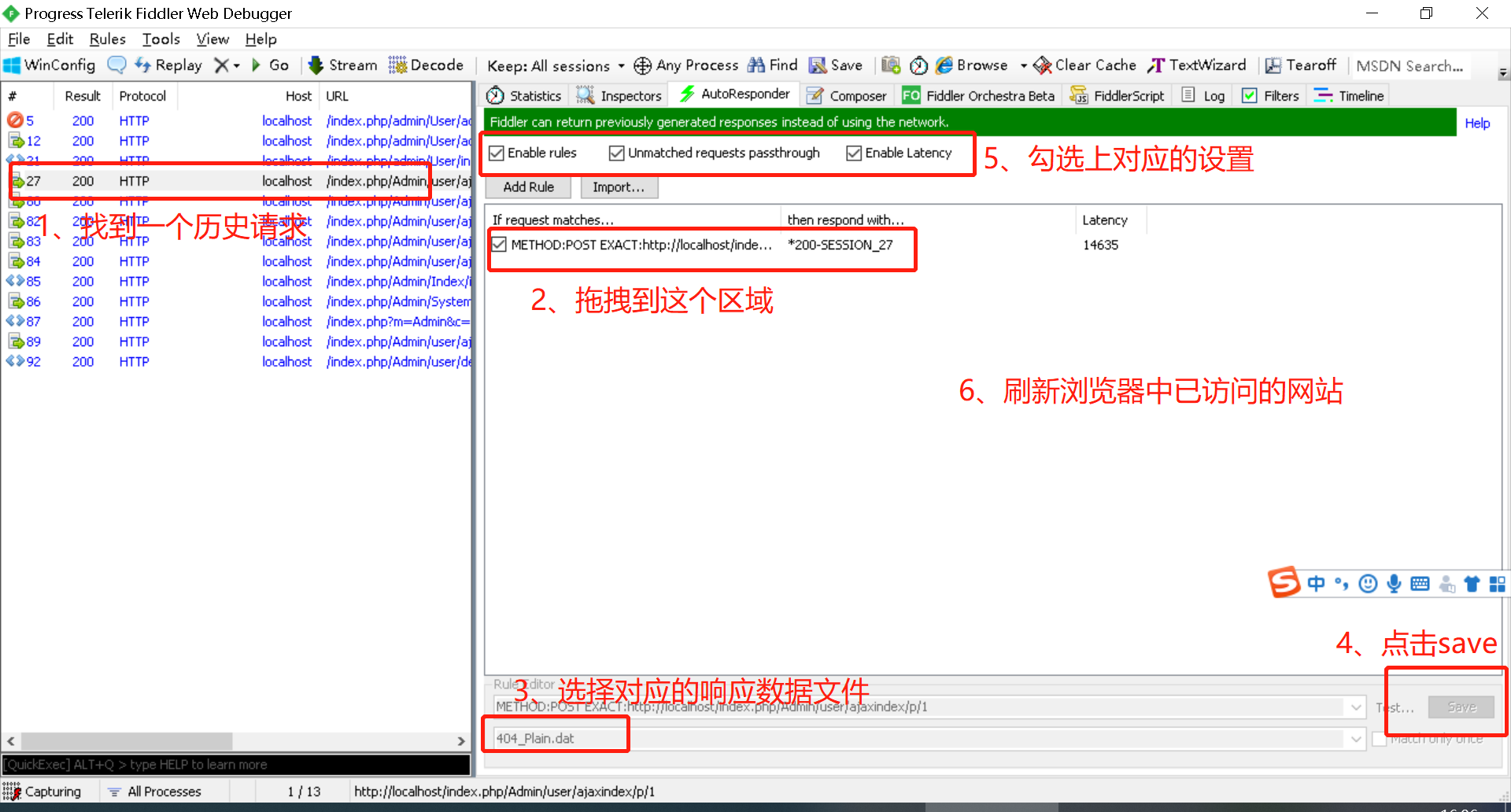Click the WinConfig toolbar icon
The image size is (1511, 812).
tap(13, 65)
